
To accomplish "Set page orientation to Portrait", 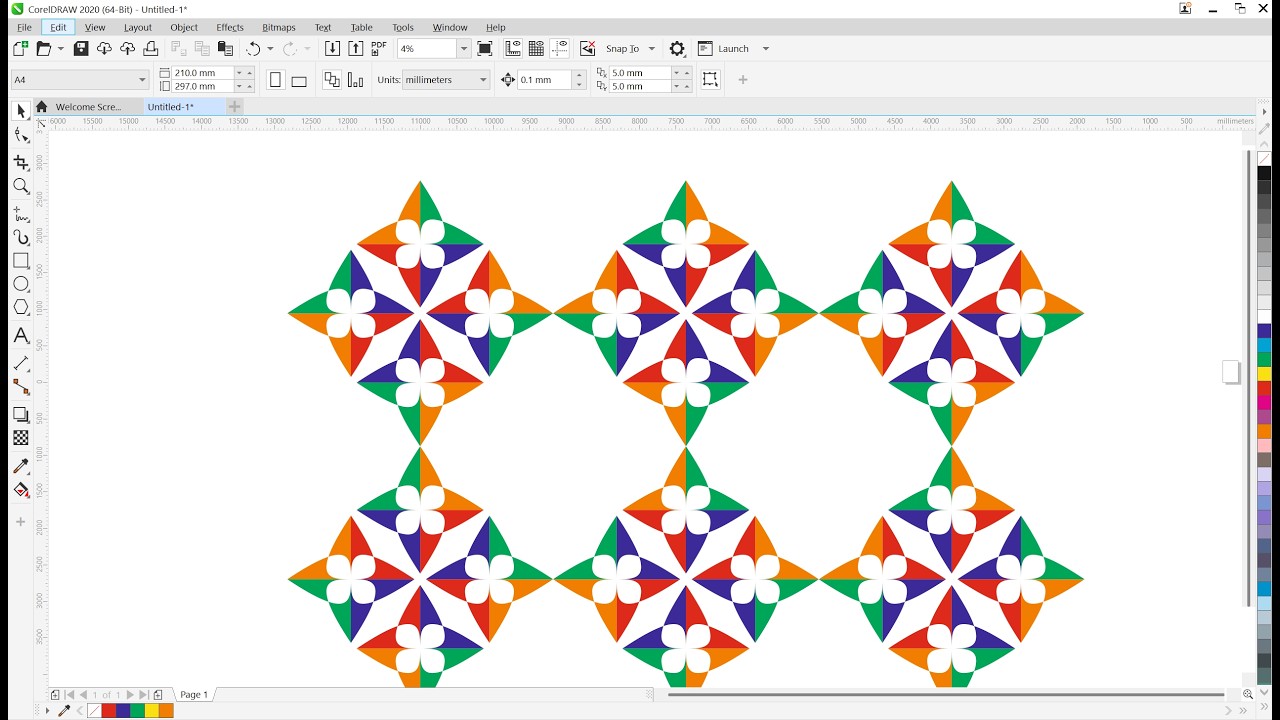I will [x=276, y=80].
